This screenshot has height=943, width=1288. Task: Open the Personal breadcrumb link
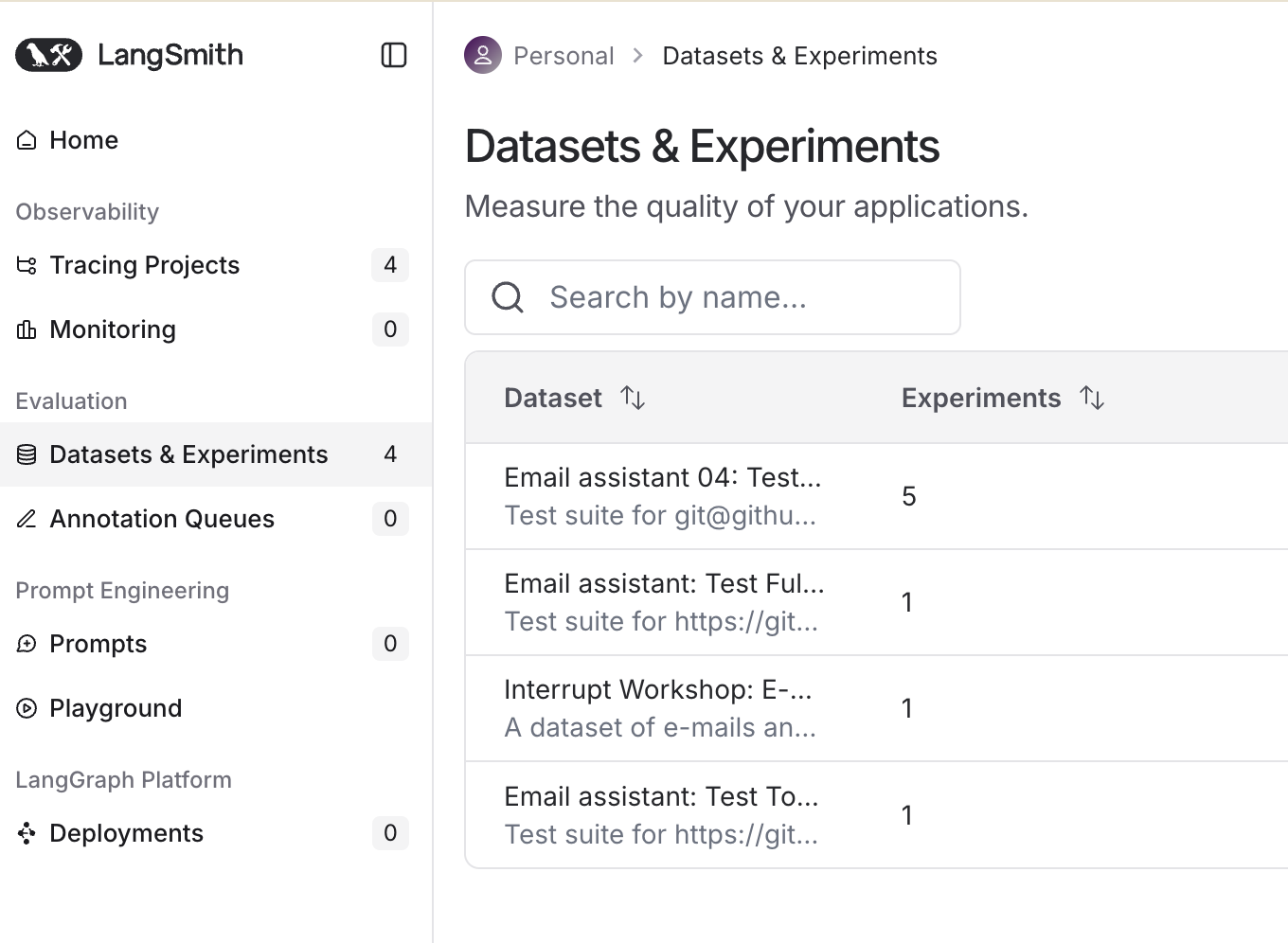click(563, 56)
